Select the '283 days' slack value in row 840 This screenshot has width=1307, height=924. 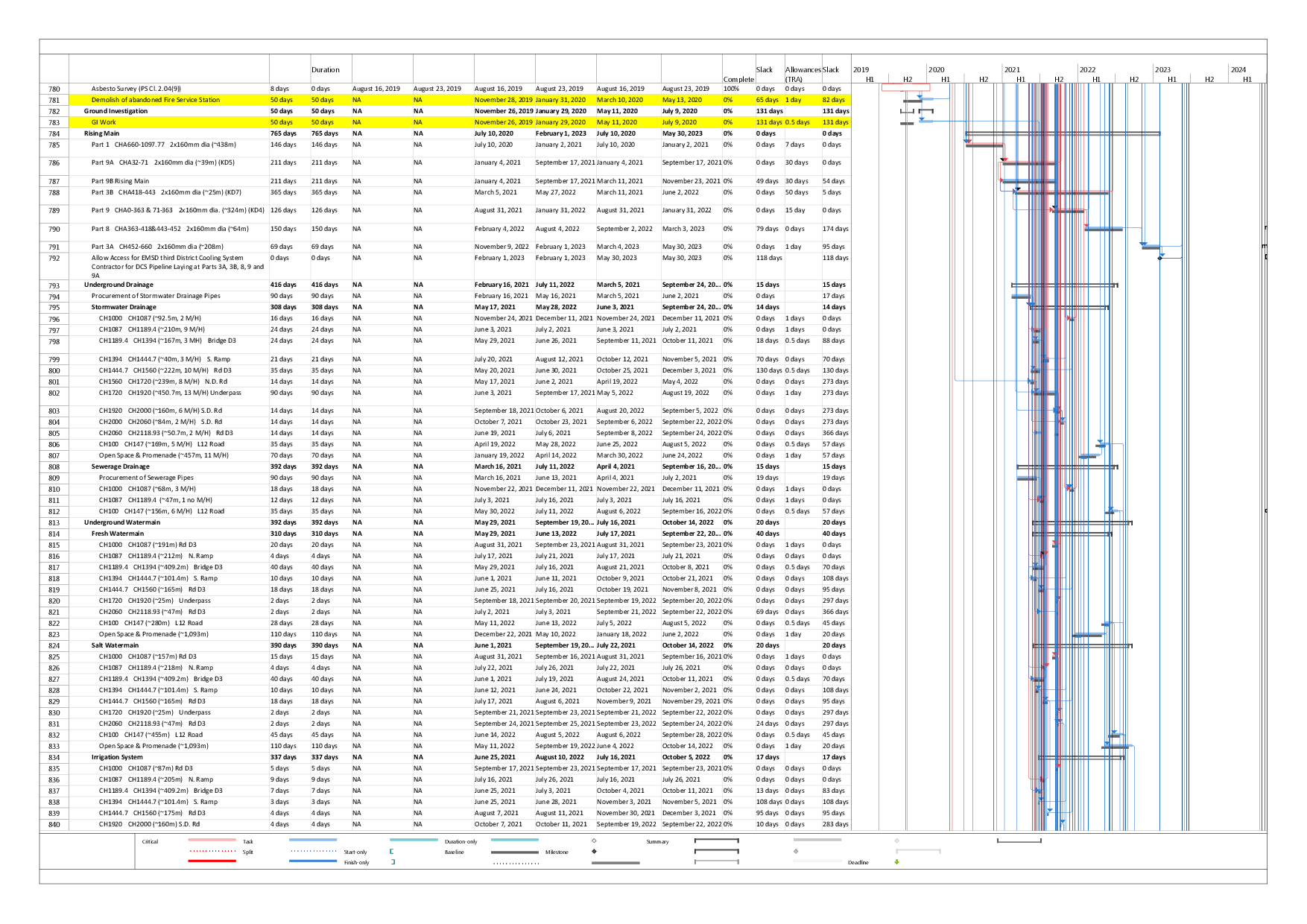[835, 824]
